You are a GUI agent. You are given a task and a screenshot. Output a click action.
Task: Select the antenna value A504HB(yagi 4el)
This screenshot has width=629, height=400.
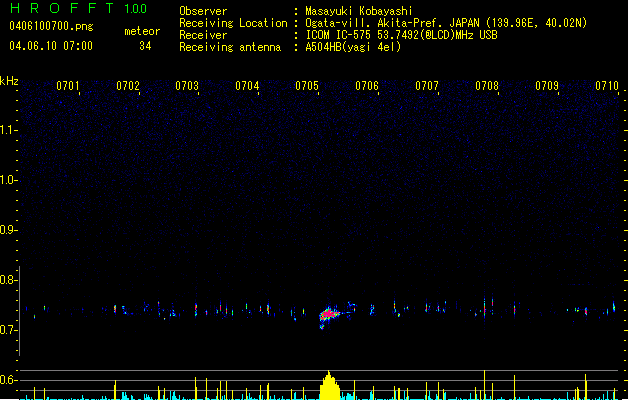pos(353,47)
